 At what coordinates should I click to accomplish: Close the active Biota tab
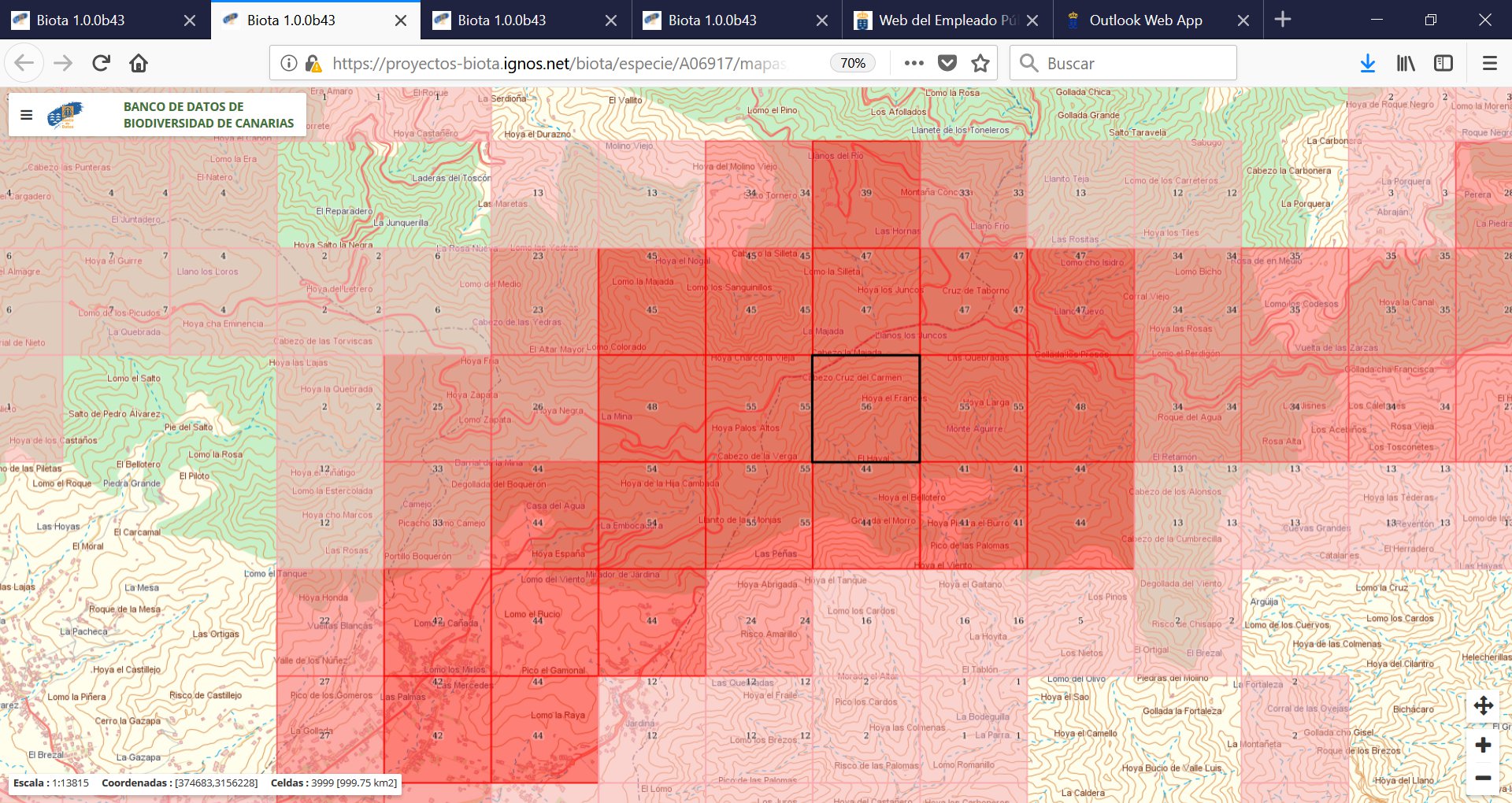click(x=401, y=20)
